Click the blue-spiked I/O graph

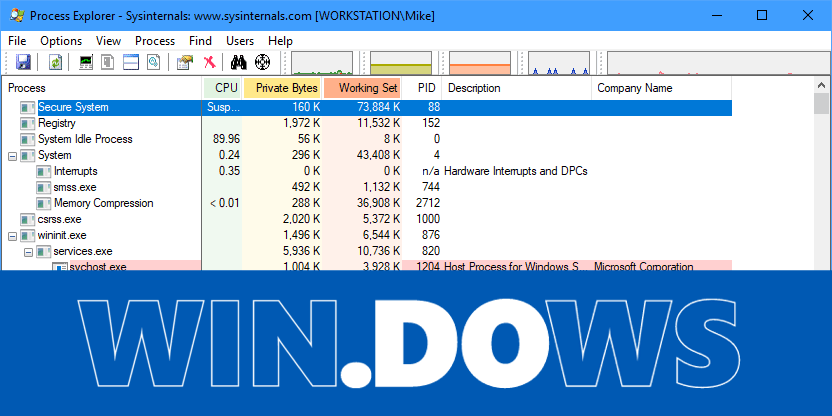point(559,63)
